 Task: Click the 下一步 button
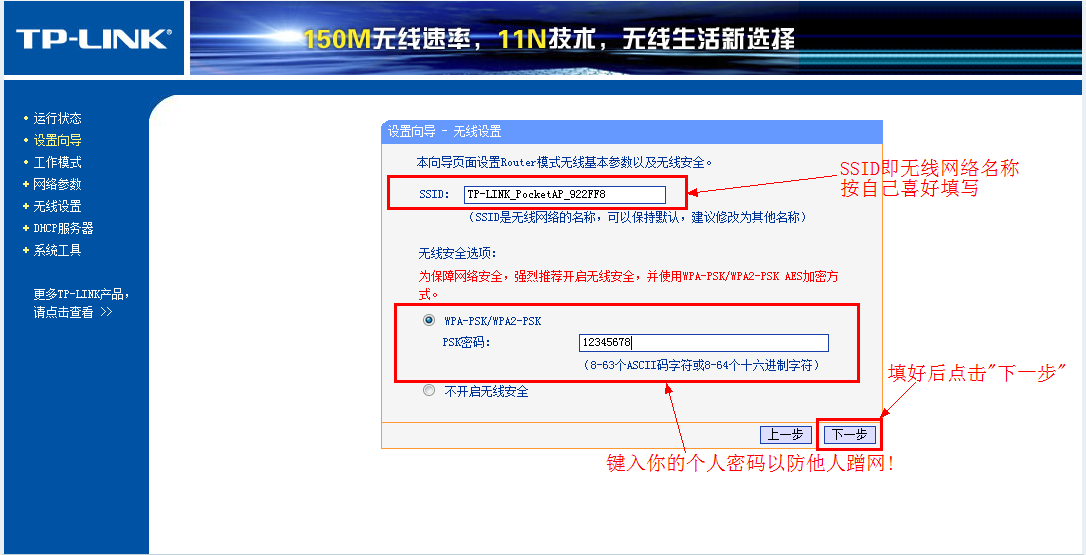[x=850, y=434]
